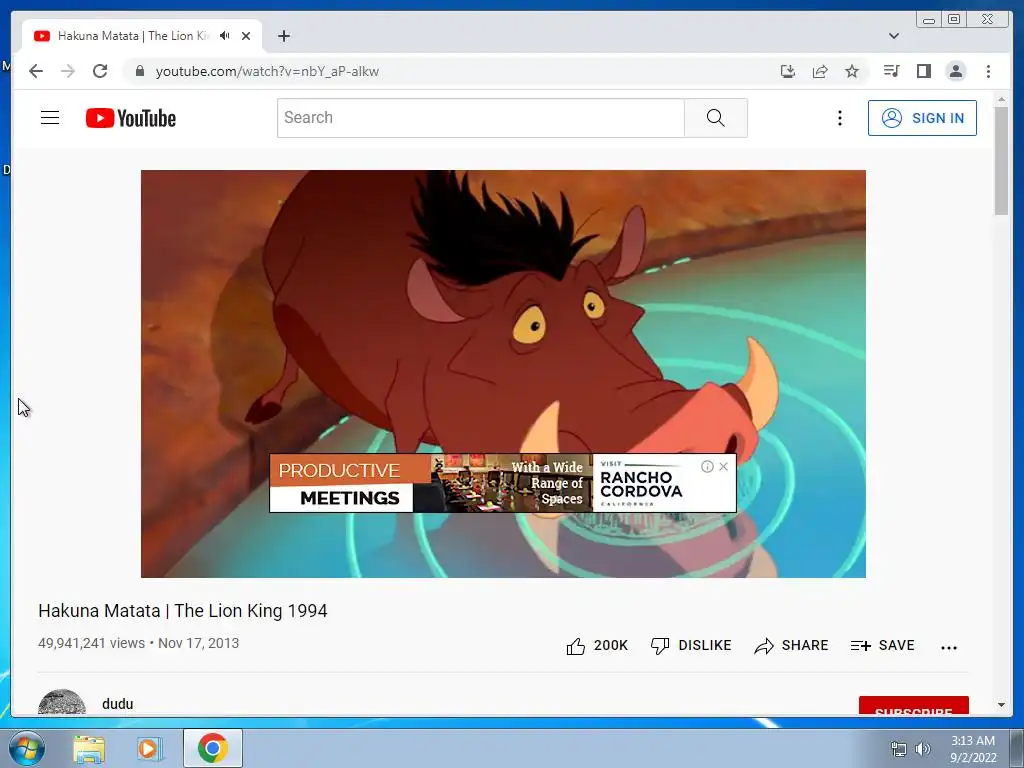Image resolution: width=1024 pixels, height=768 pixels.
Task: Save video to playlist
Action: [x=882, y=646]
